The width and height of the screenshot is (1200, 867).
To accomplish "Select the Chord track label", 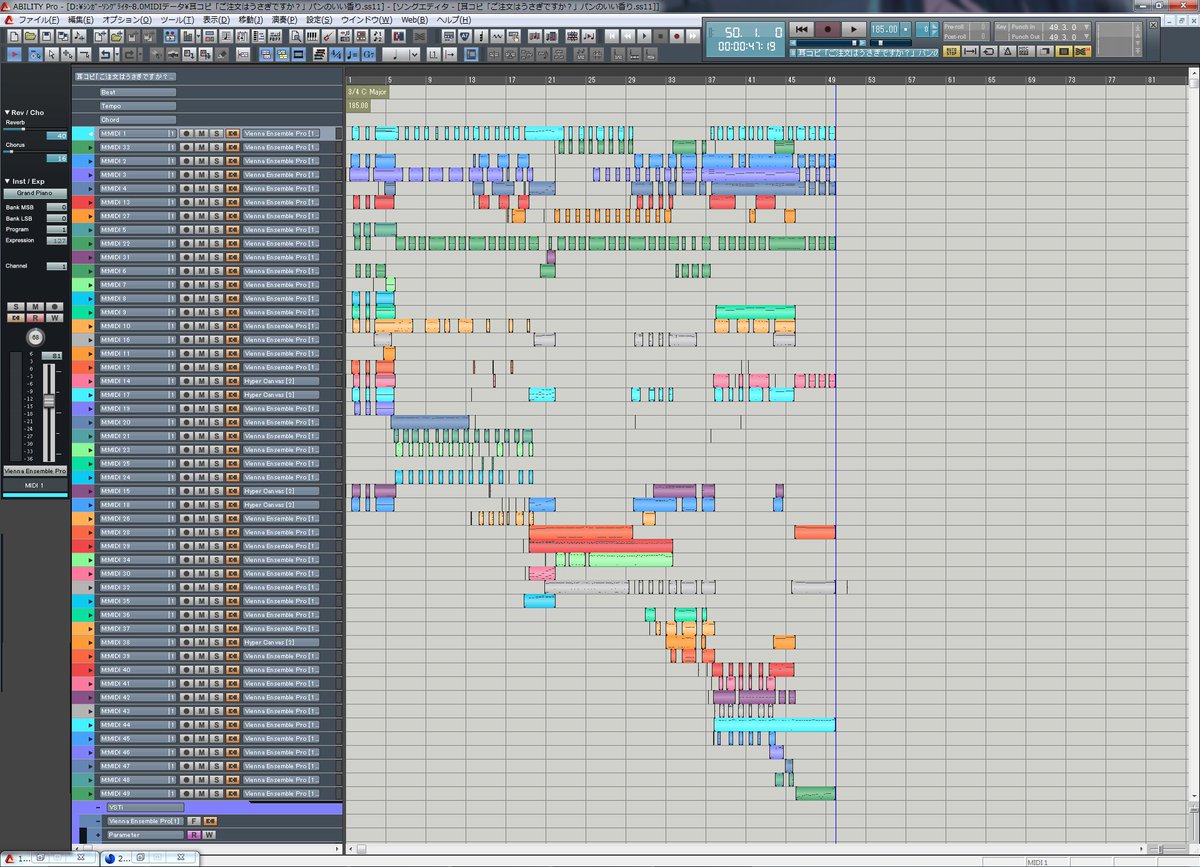I will click(x=138, y=119).
